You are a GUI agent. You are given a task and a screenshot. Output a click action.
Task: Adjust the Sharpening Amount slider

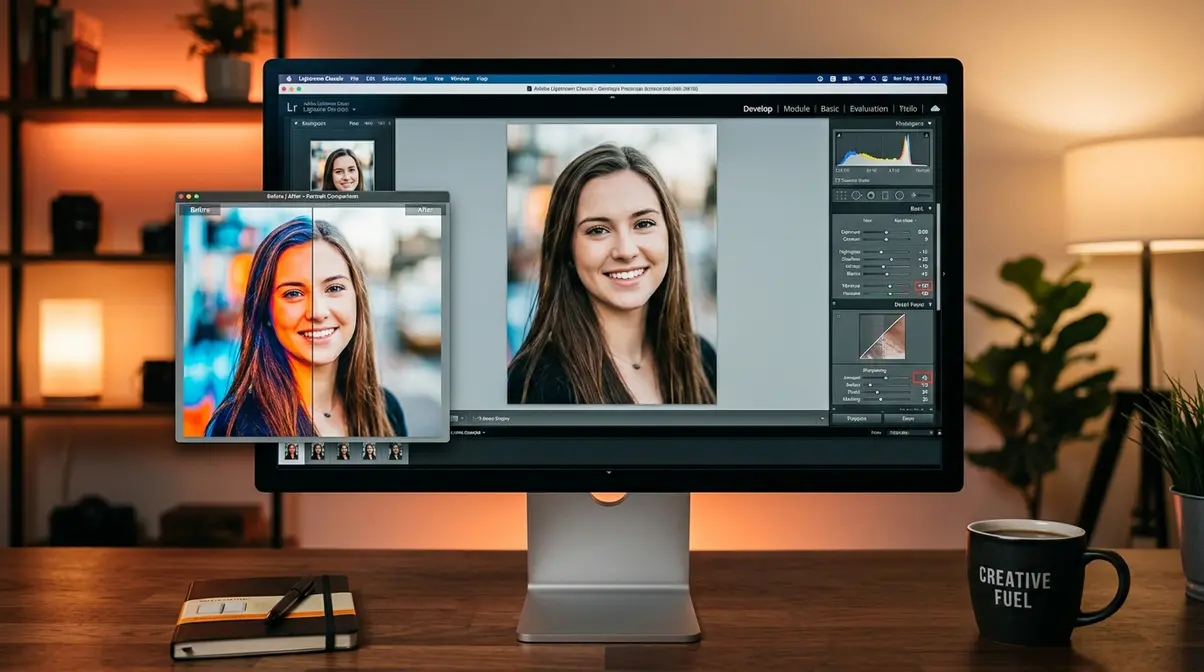[886, 378]
